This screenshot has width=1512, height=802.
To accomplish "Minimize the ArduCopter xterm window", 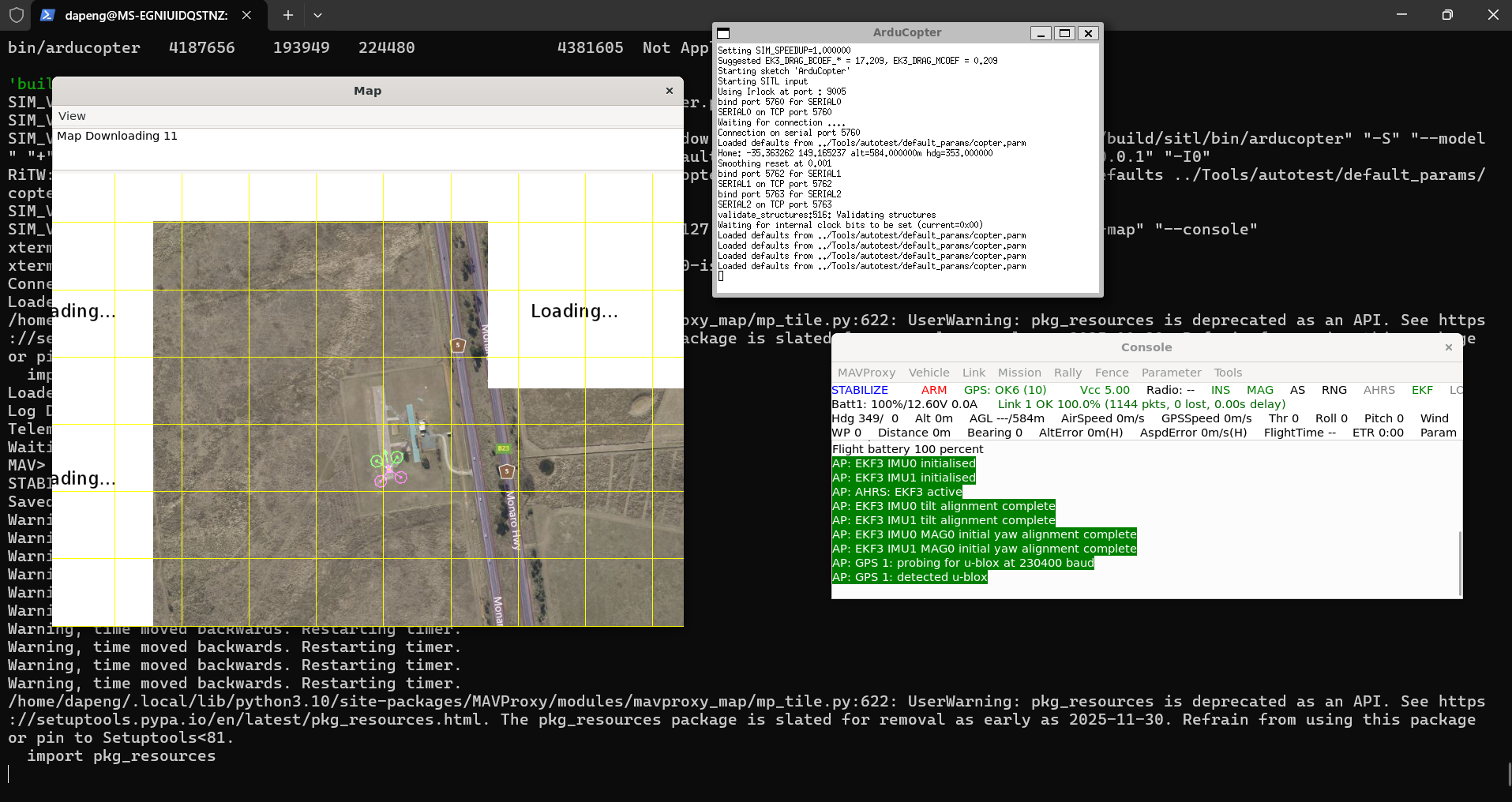I will (x=1041, y=33).
